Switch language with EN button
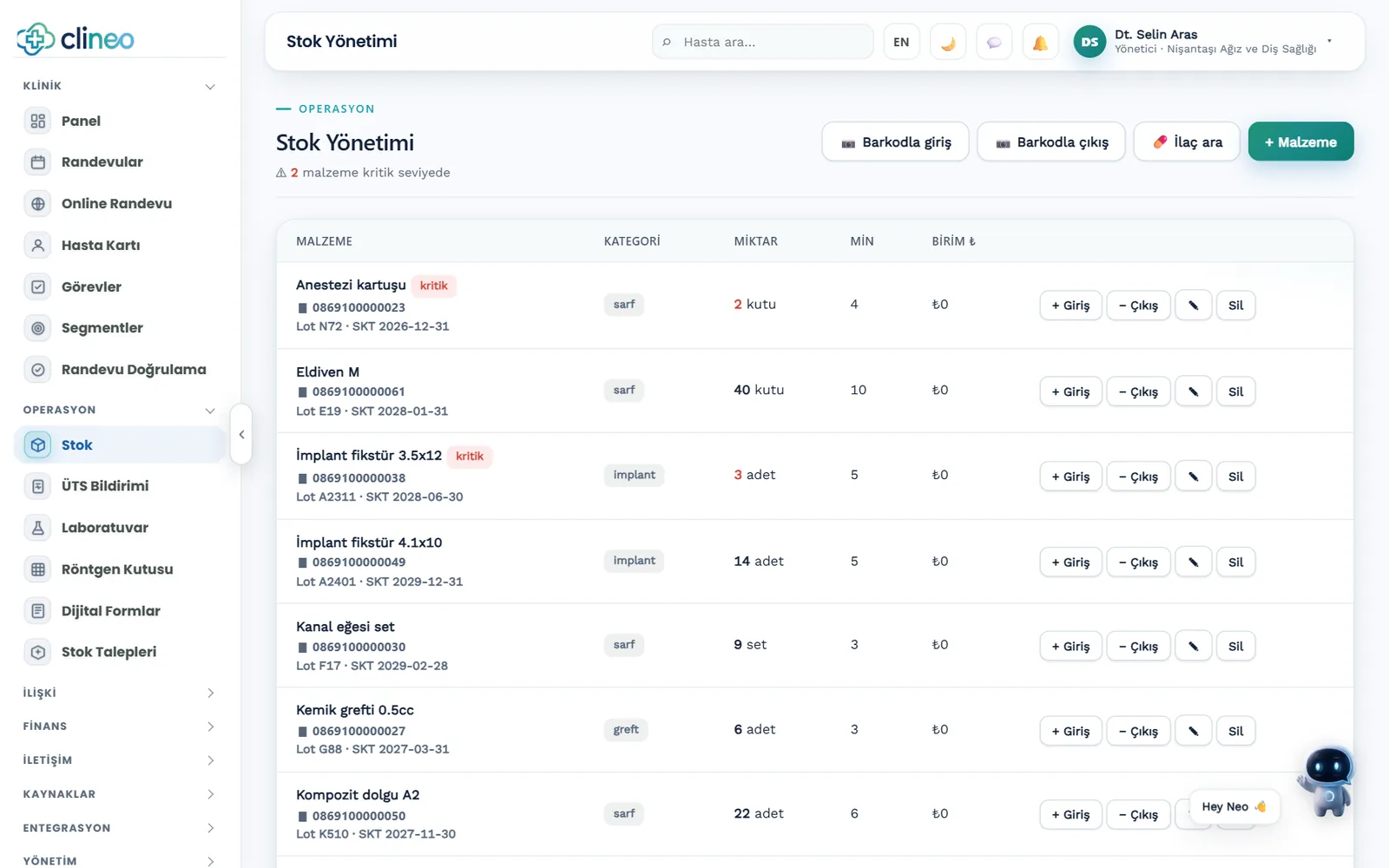 point(901,42)
